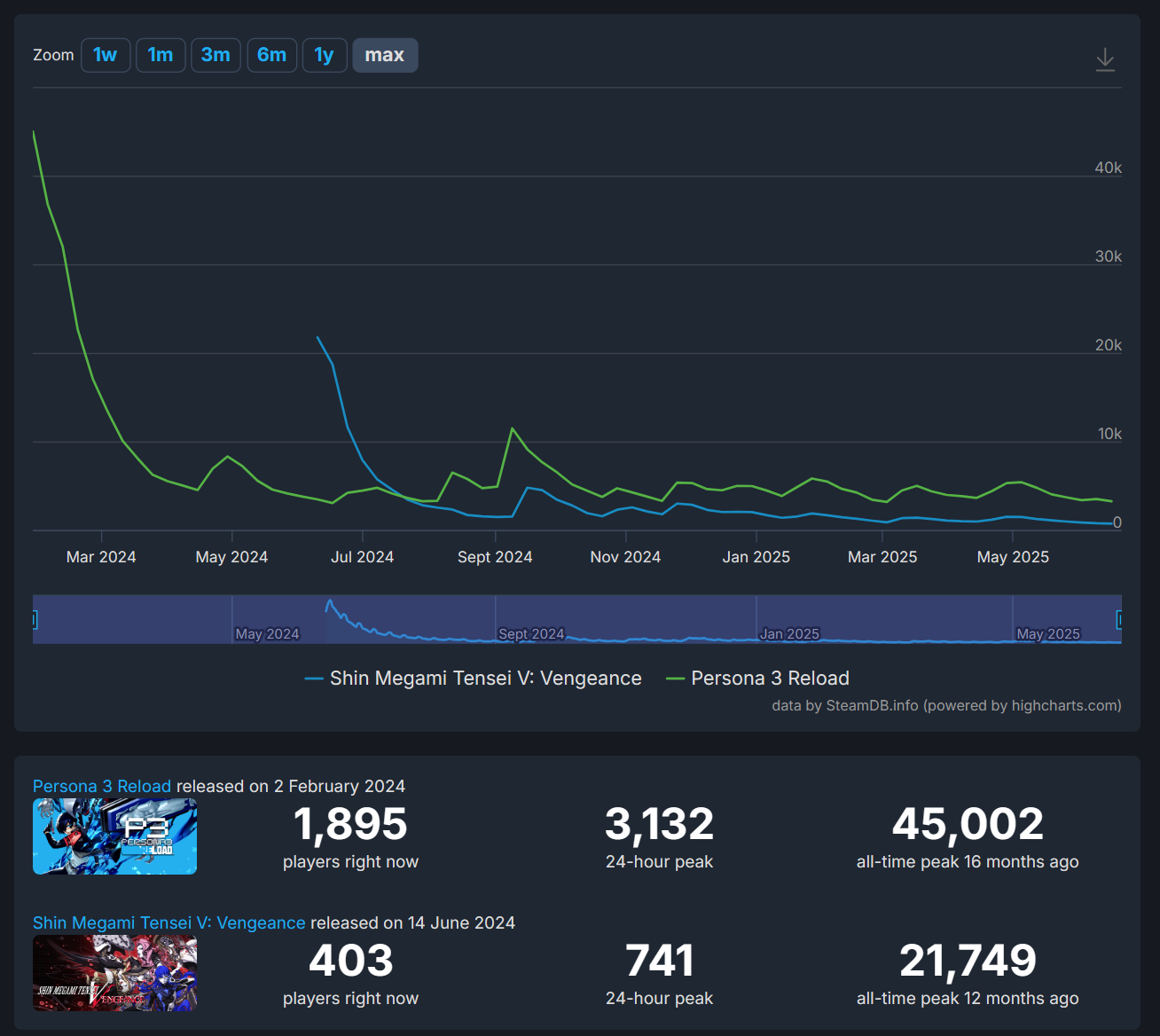
Task: Download the chart data via arrow icon
Action: coord(1105,59)
